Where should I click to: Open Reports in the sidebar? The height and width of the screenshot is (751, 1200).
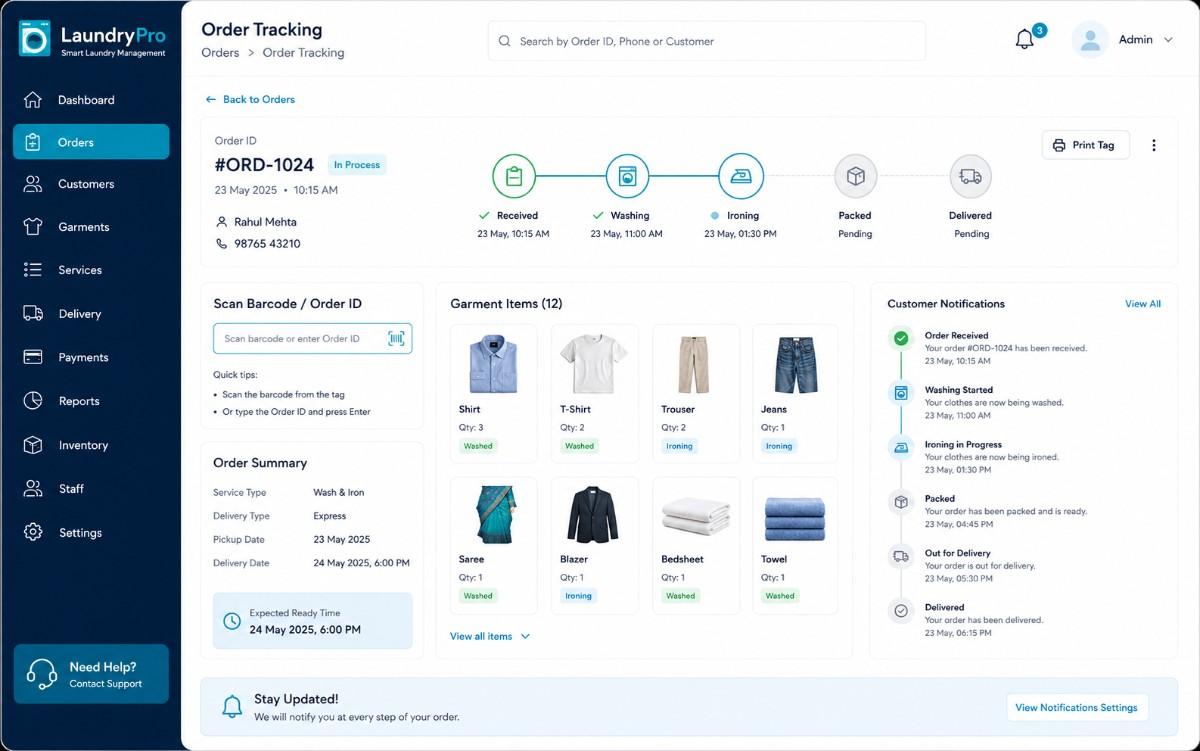tap(91, 401)
